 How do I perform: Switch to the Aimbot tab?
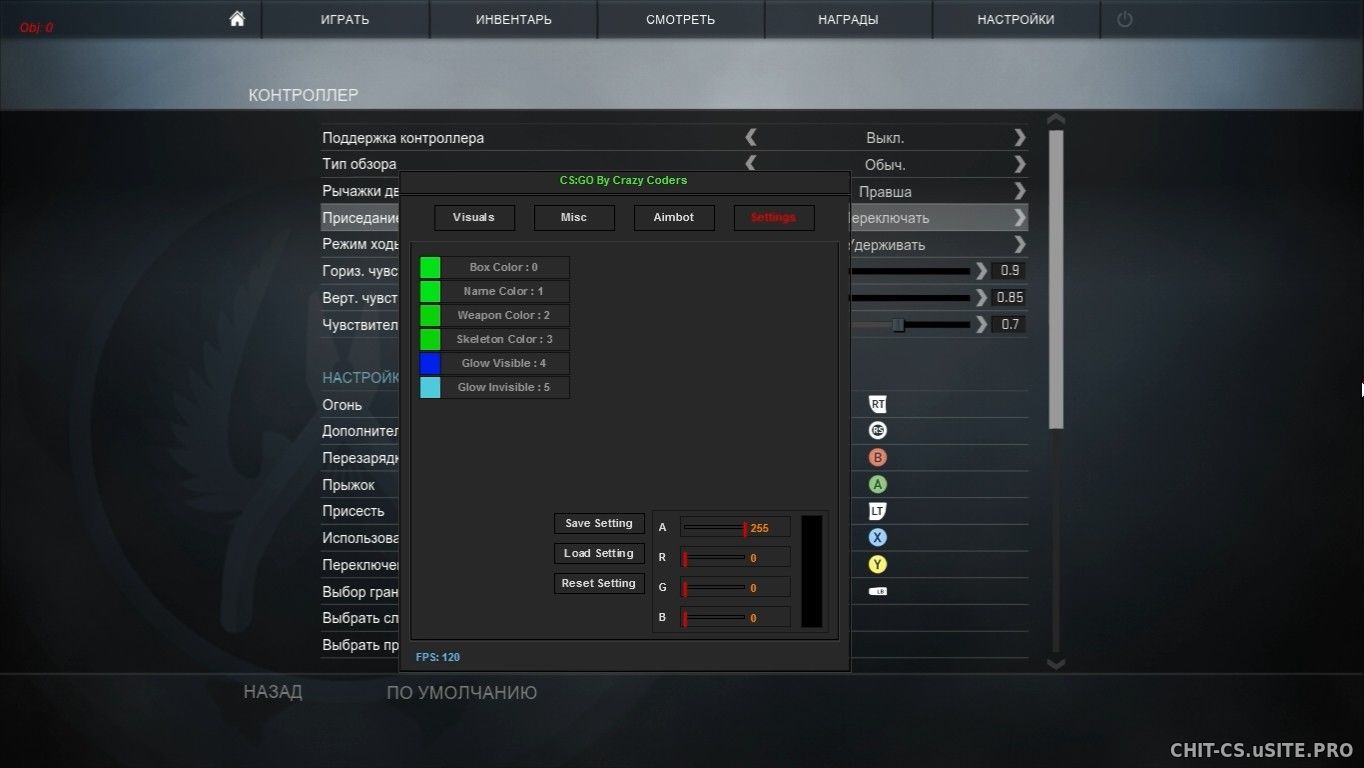point(674,217)
